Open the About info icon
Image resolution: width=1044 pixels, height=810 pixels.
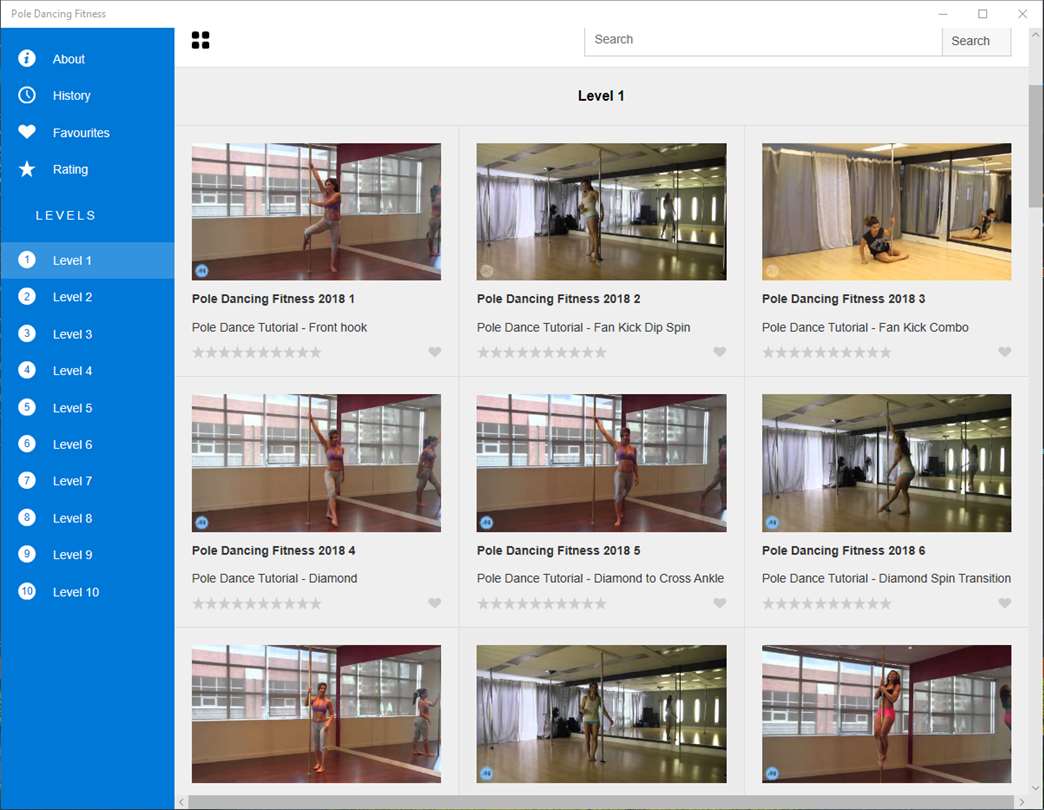[x=27, y=59]
